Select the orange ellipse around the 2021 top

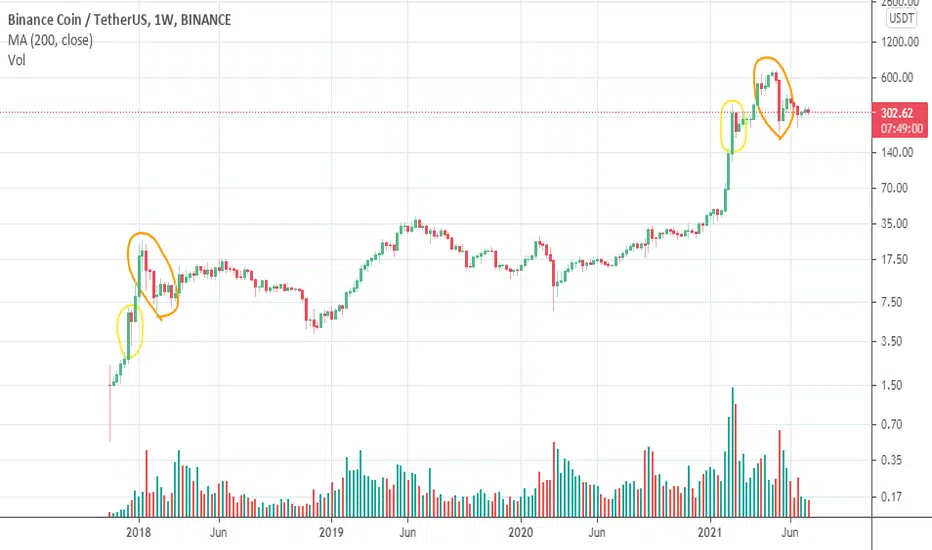[773, 98]
